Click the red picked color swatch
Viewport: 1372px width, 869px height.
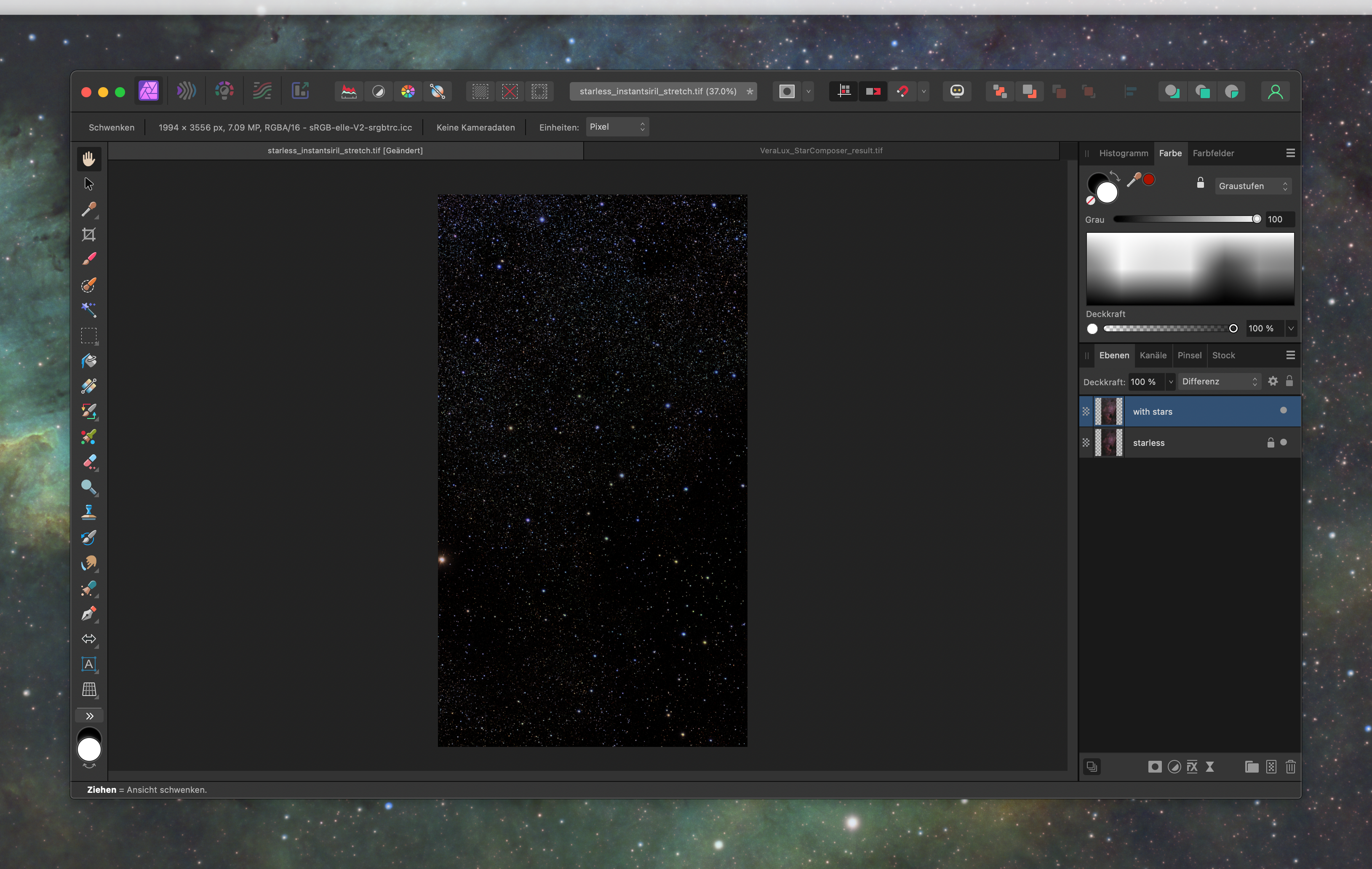pyautogui.click(x=1149, y=180)
